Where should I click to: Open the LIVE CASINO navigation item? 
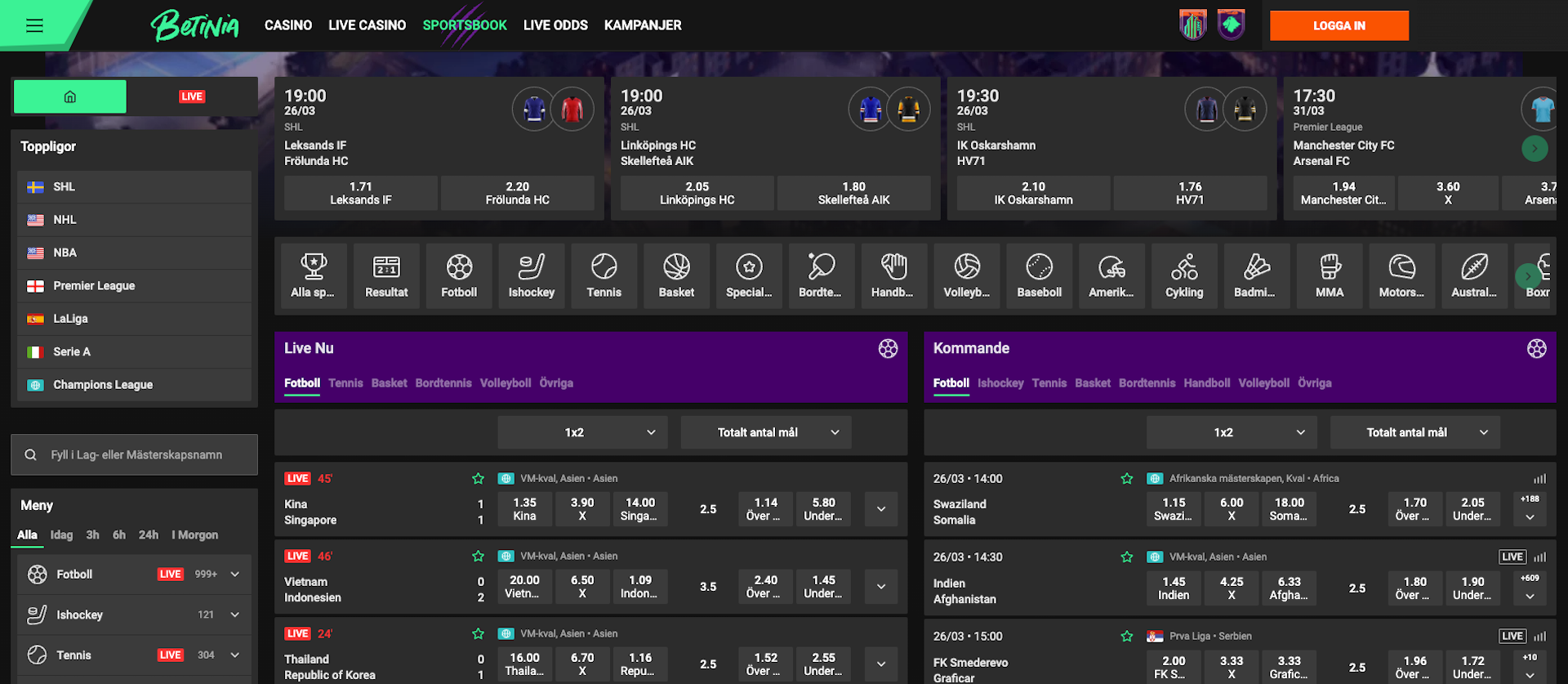367,25
